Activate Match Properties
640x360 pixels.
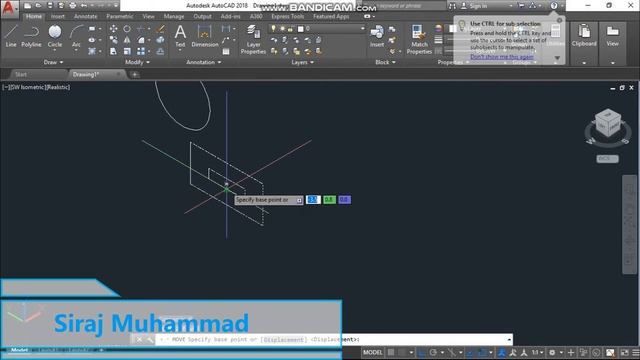419,39
